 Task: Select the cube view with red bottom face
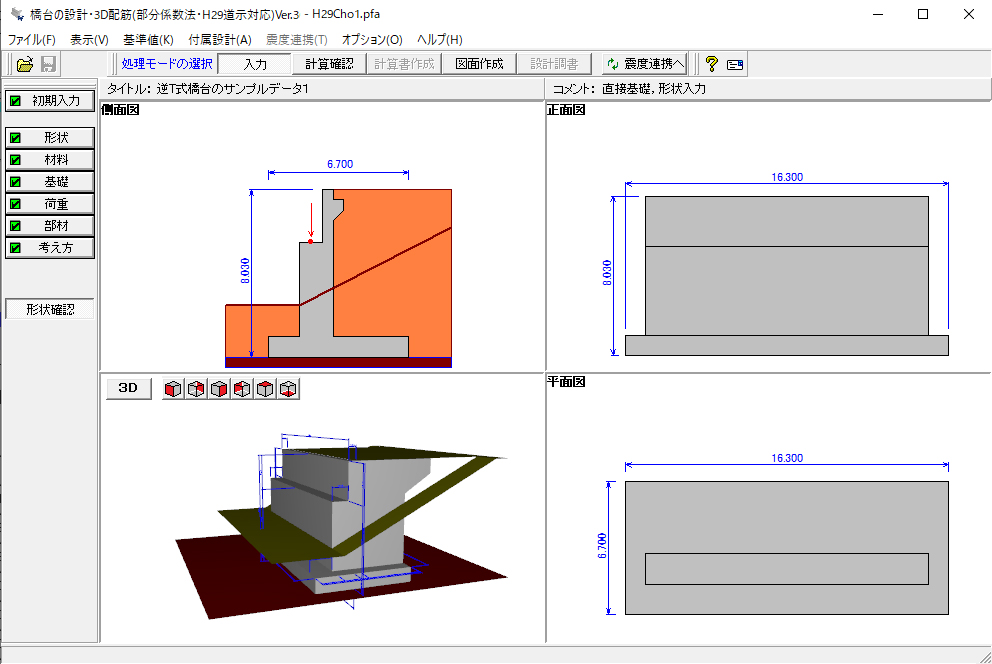click(288, 388)
